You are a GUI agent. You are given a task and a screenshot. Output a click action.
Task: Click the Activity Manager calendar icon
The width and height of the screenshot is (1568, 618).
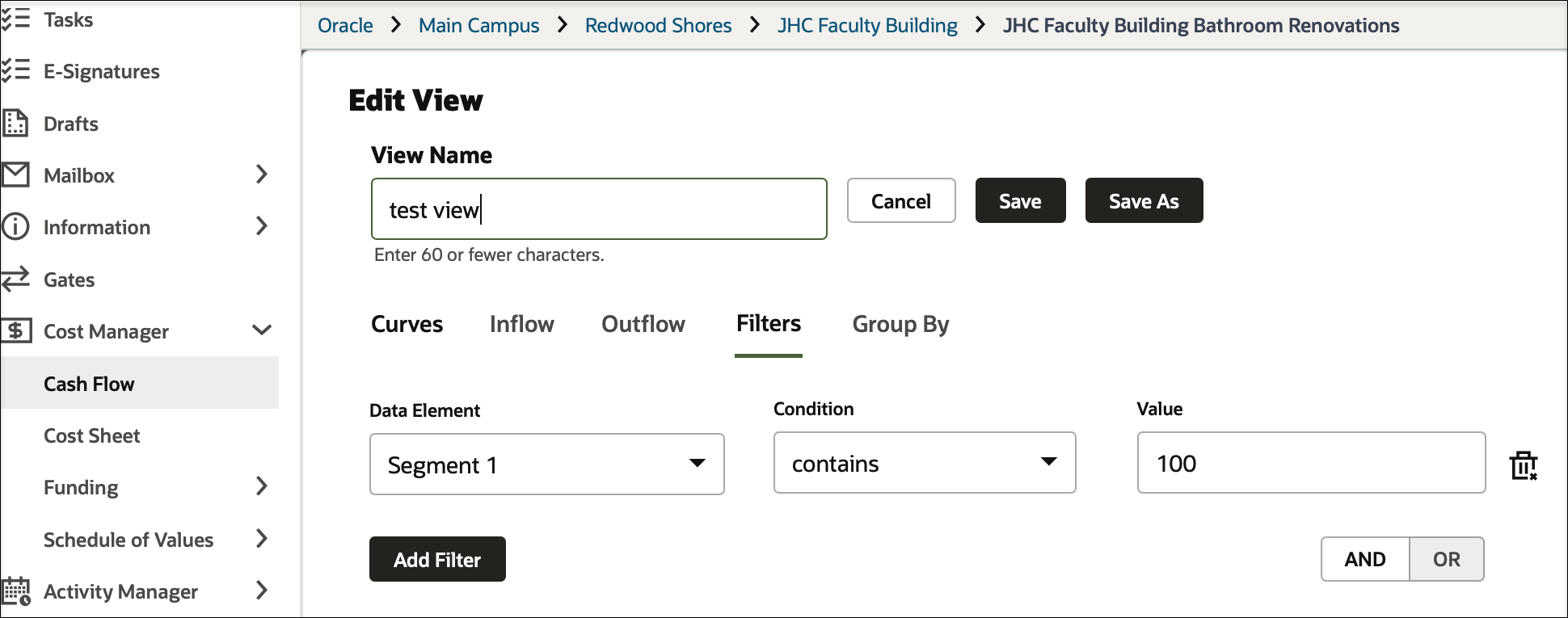click(16, 591)
